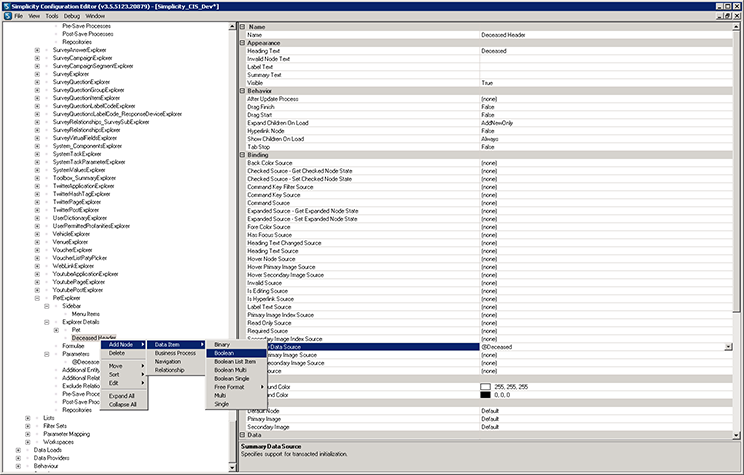Select the Workspaces tree item
Screen dimensions: 744x475
(x=58, y=442)
